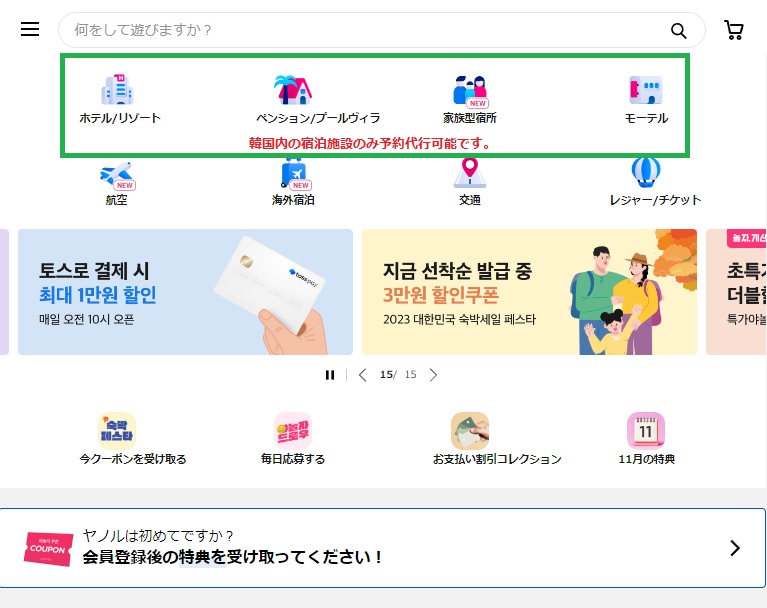Image resolution: width=767 pixels, height=608 pixels.
Task: Open the Toss payment discount banner
Action: [x=185, y=292]
